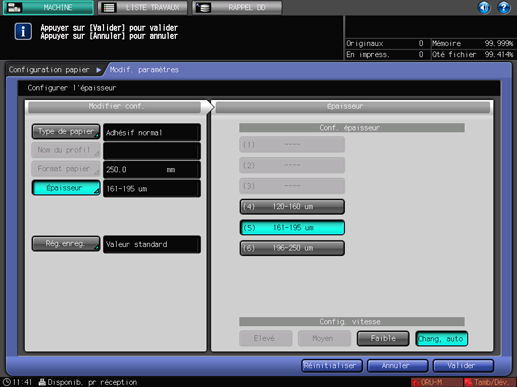Click the Nom du profil button

(66, 150)
